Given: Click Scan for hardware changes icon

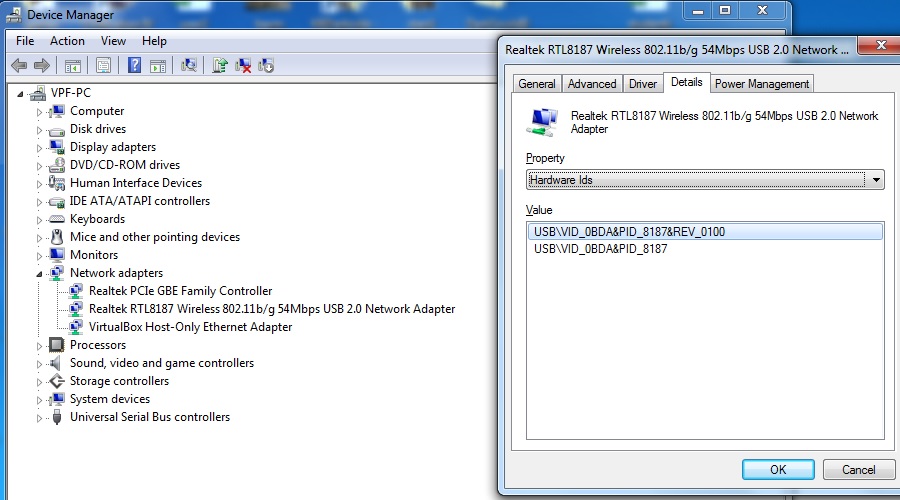Looking at the screenshot, I should coord(188,65).
